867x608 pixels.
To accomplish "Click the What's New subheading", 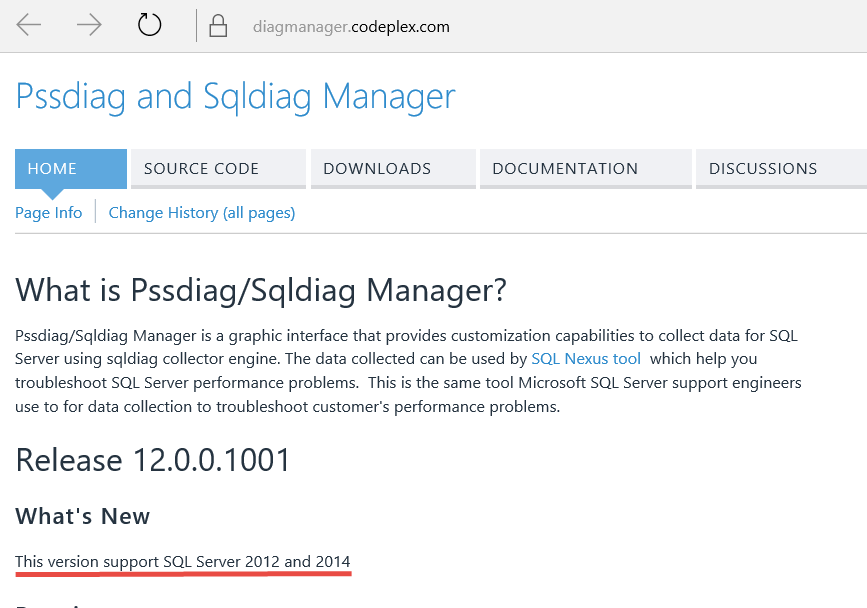I will 82,516.
